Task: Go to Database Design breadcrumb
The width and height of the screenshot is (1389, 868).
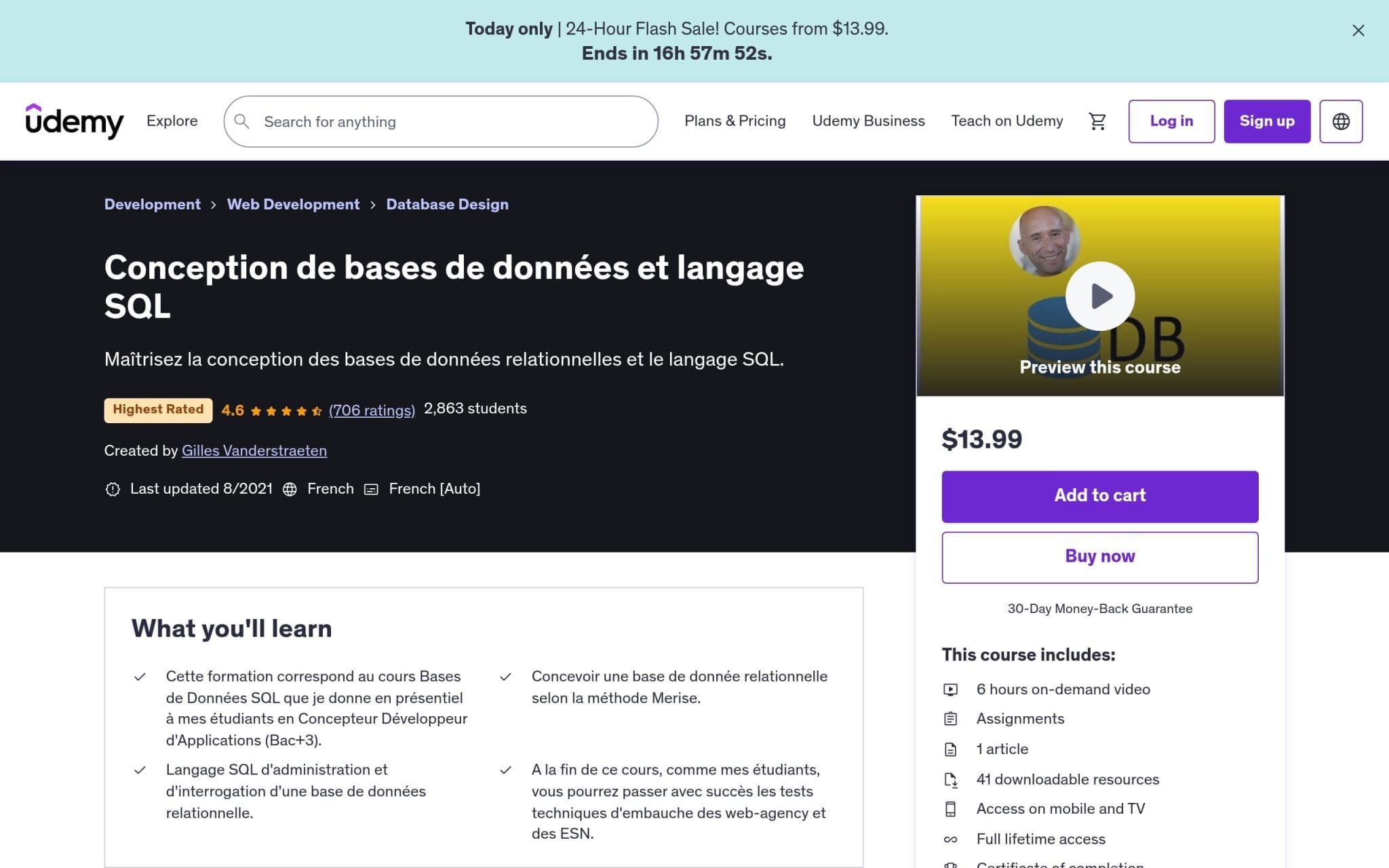Action: click(x=447, y=204)
